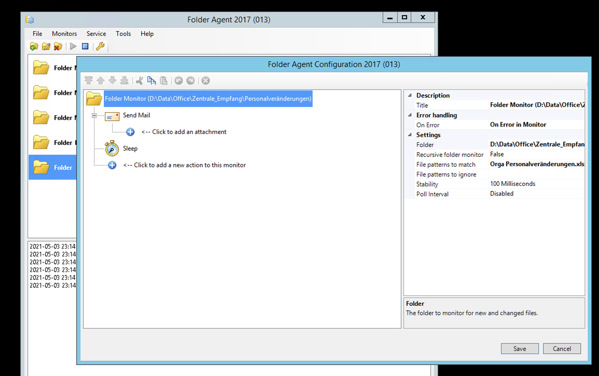
Task: Click the move down arrow icon
Action: click(112, 81)
